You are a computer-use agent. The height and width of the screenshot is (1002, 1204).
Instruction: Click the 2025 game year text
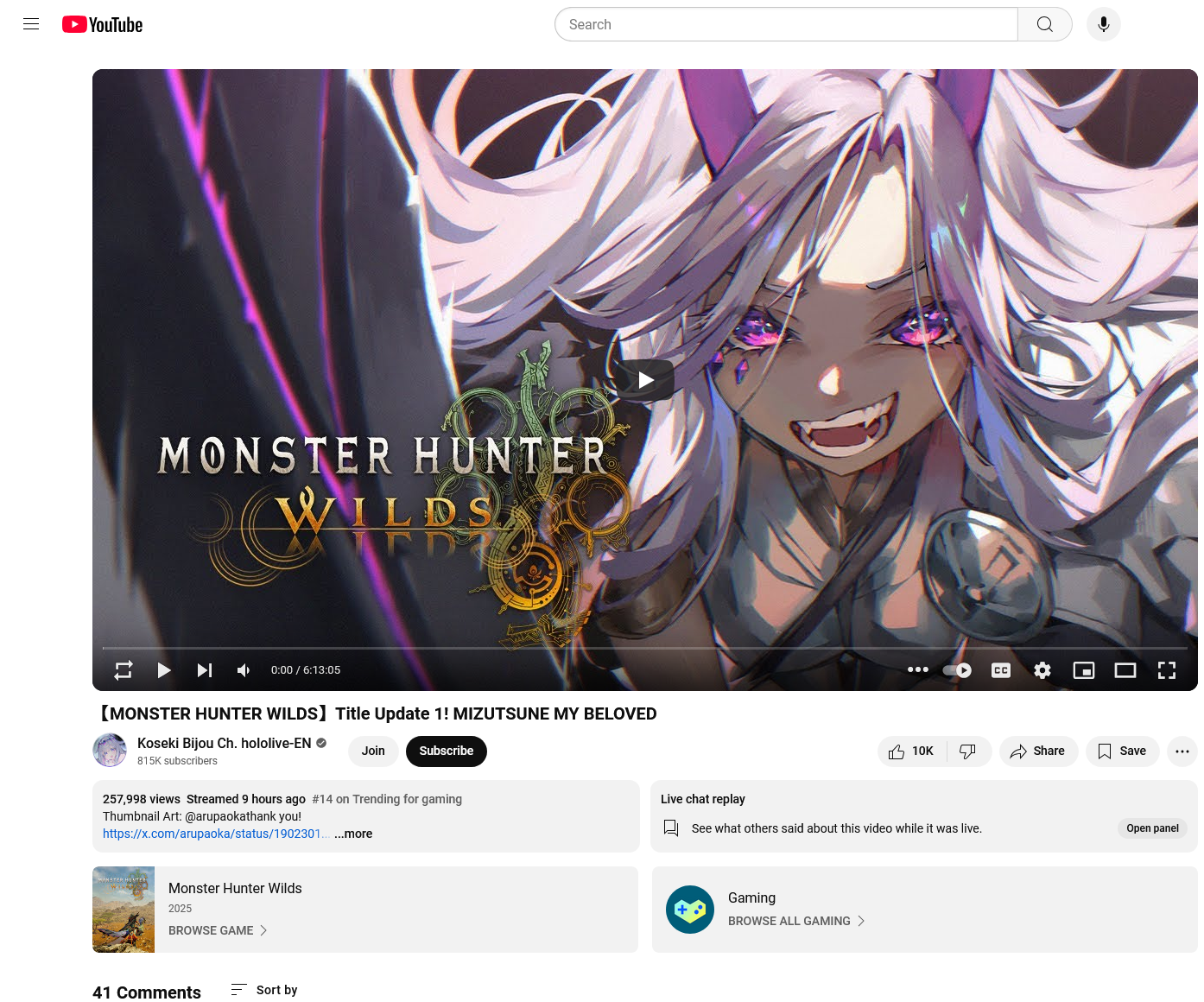180,909
